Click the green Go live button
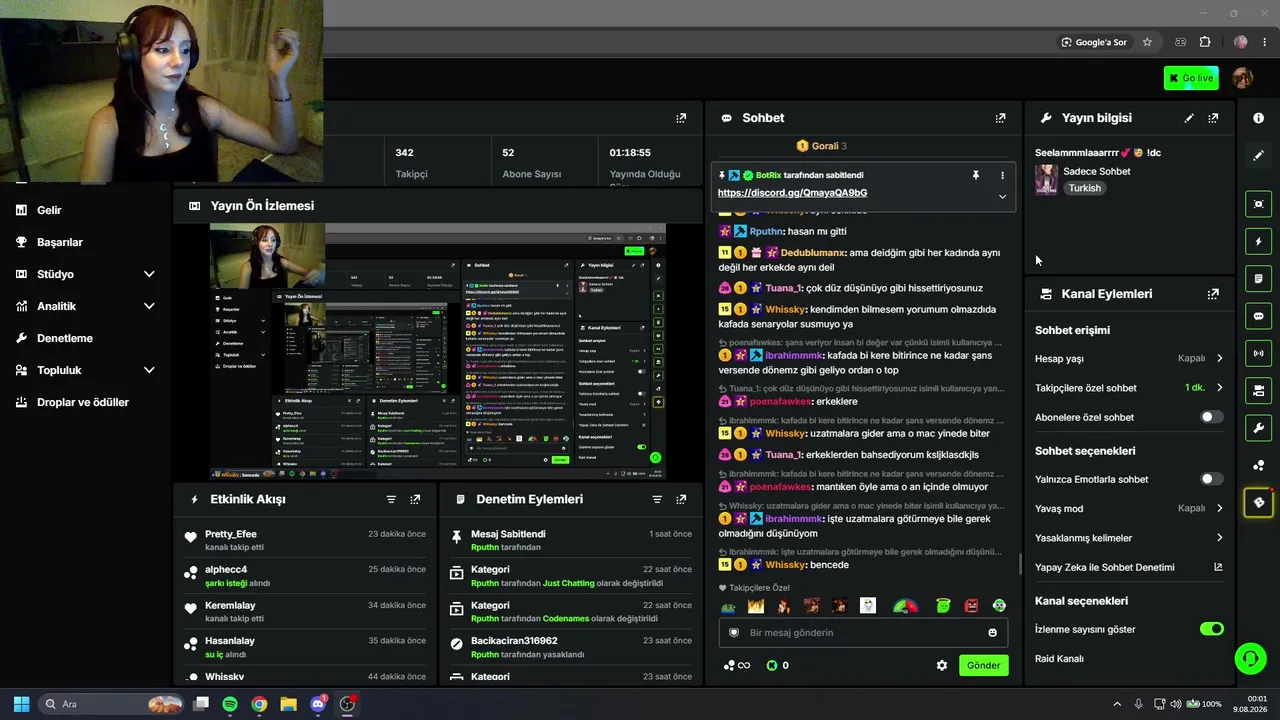The image size is (1280, 720). point(1191,78)
